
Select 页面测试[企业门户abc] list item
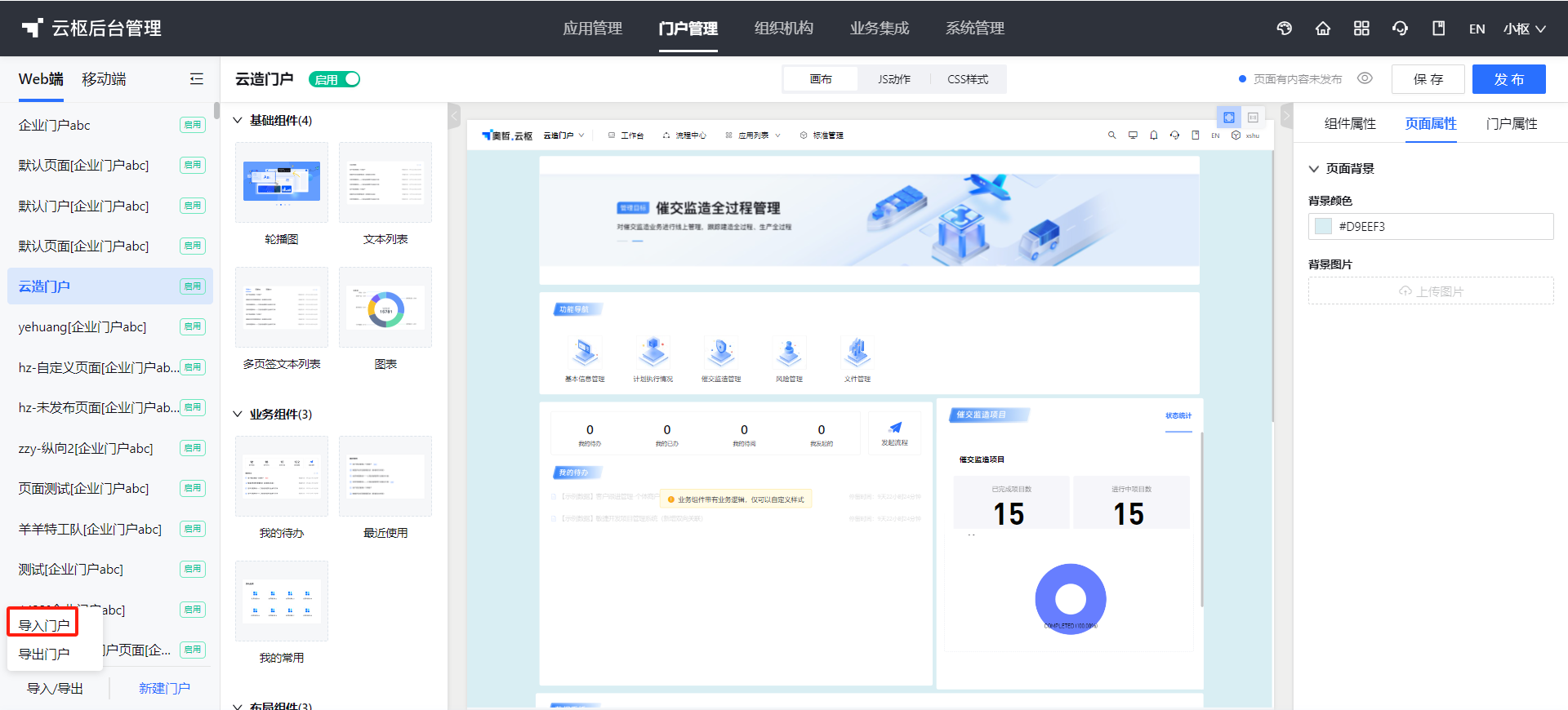(x=110, y=488)
